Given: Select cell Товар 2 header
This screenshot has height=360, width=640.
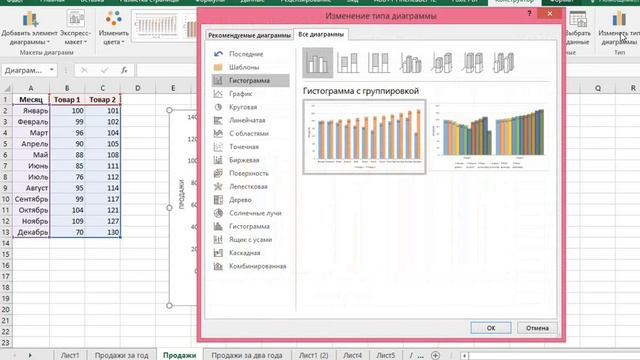Looking at the screenshot, I should click(102, 100).
